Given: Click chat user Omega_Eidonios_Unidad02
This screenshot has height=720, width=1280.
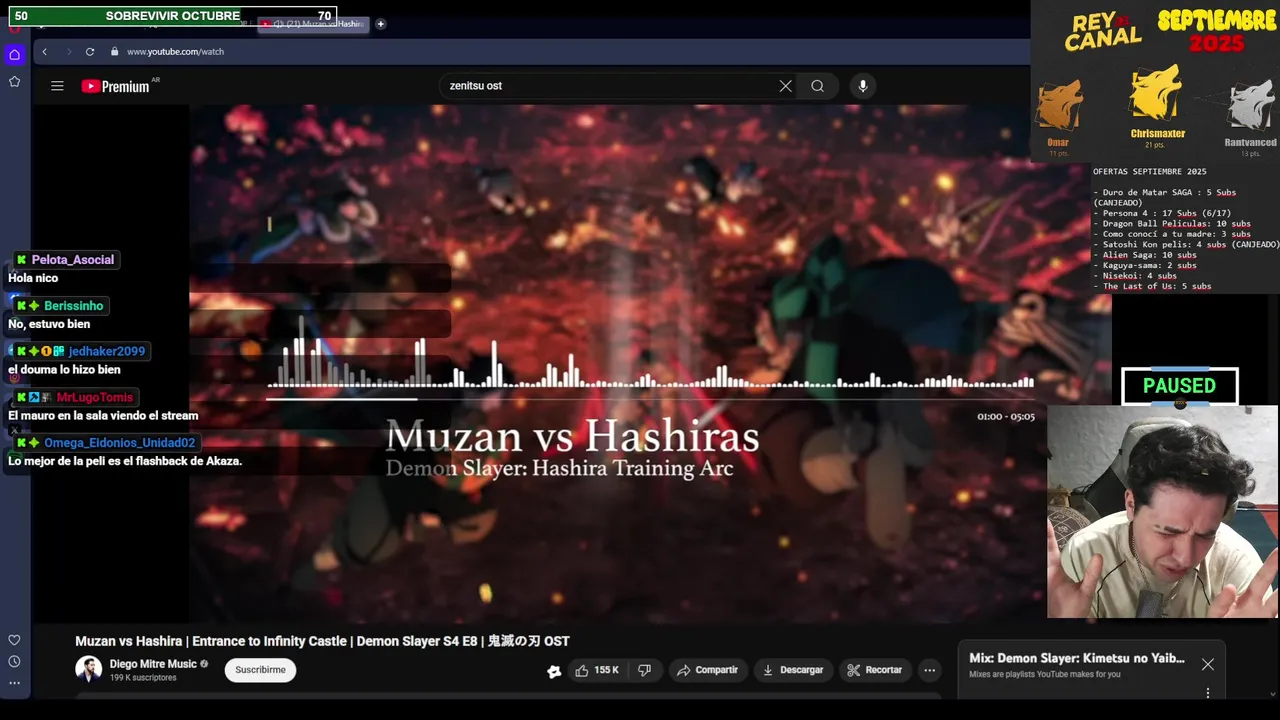Looking at the screenshot, I should pyautogui.click(x=119, y=443).
